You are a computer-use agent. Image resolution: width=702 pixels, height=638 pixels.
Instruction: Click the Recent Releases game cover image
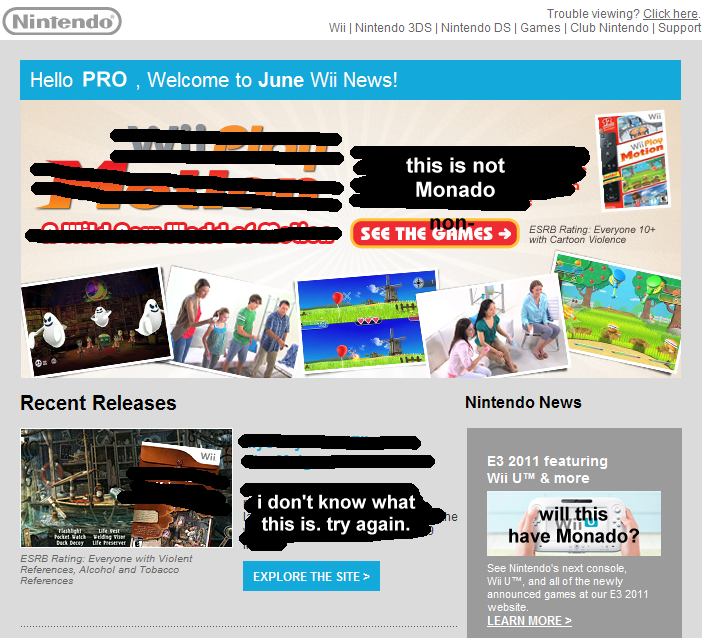pyautogui.click(x=126, y=488)
